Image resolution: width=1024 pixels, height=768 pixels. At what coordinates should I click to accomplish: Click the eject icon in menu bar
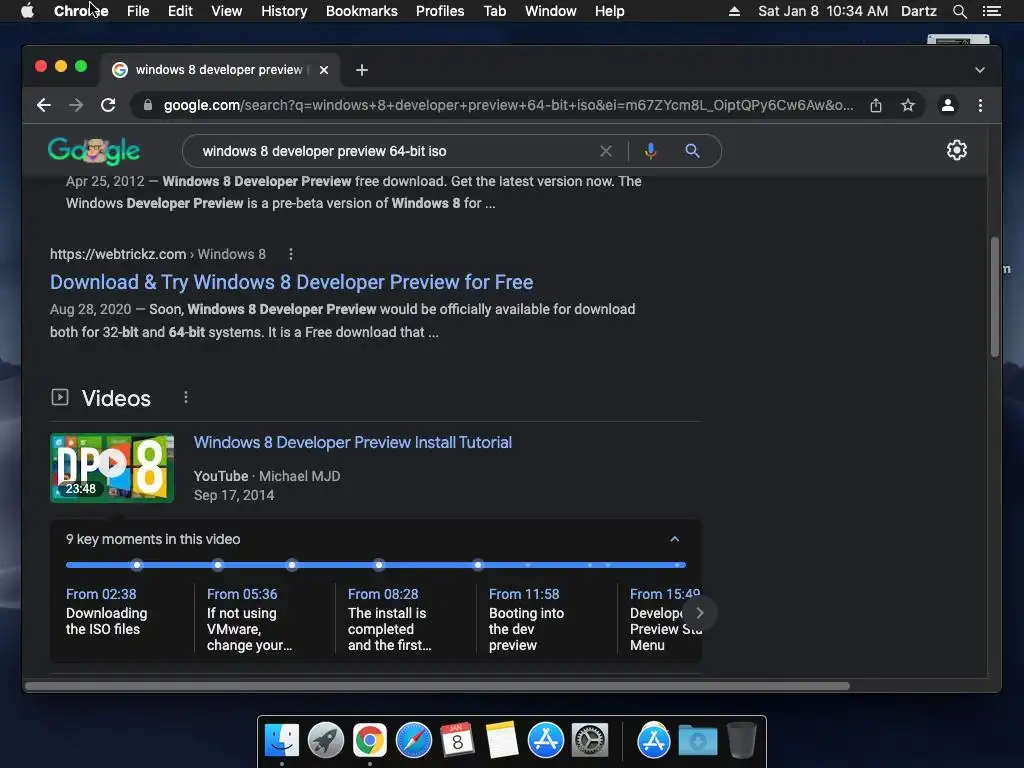(x=734, y=11)
